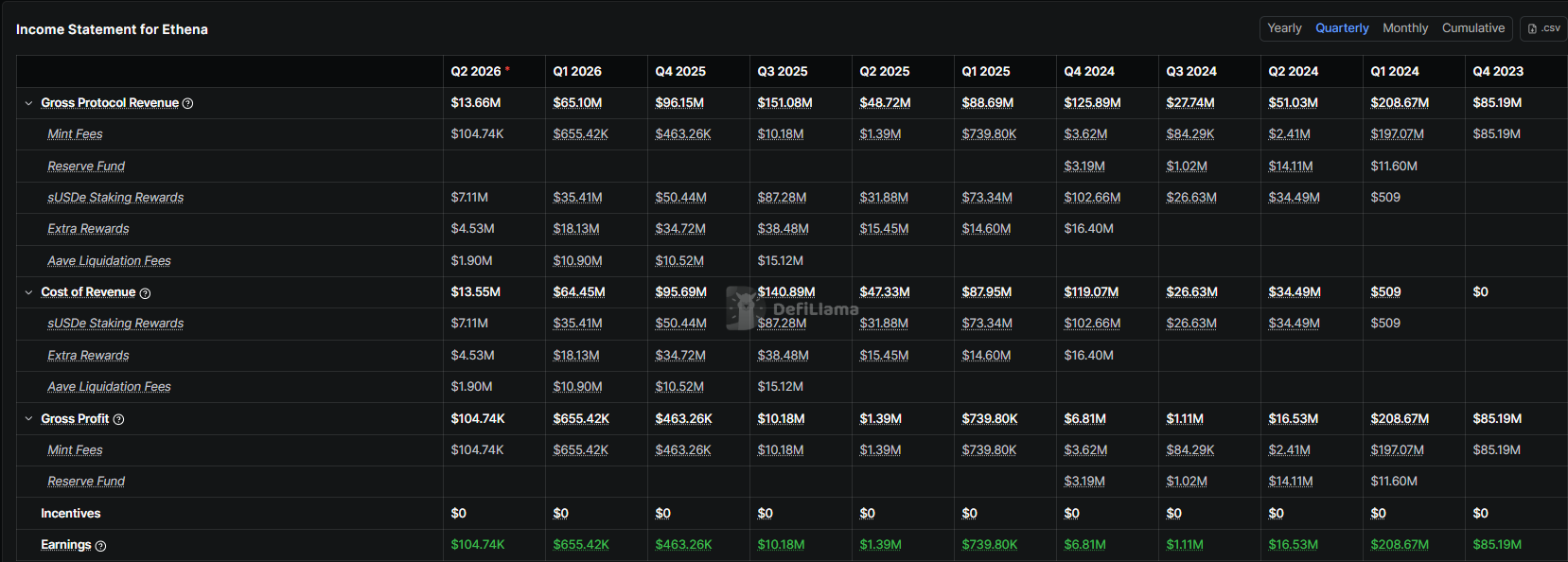Click Aave Liquidation Fees under Gross Protocol Revenue
This screenshot has height=562, width=1568.
tap(109, 261)
